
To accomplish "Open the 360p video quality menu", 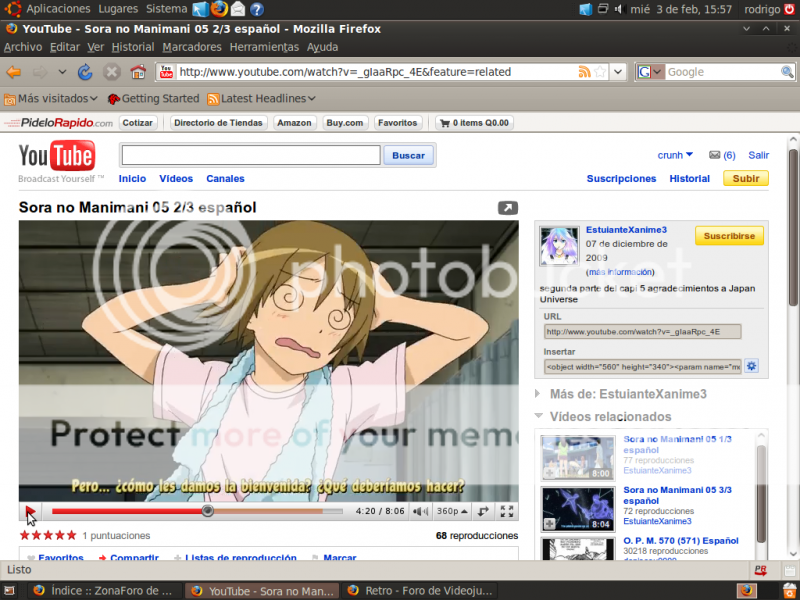I will click(452, 511).
